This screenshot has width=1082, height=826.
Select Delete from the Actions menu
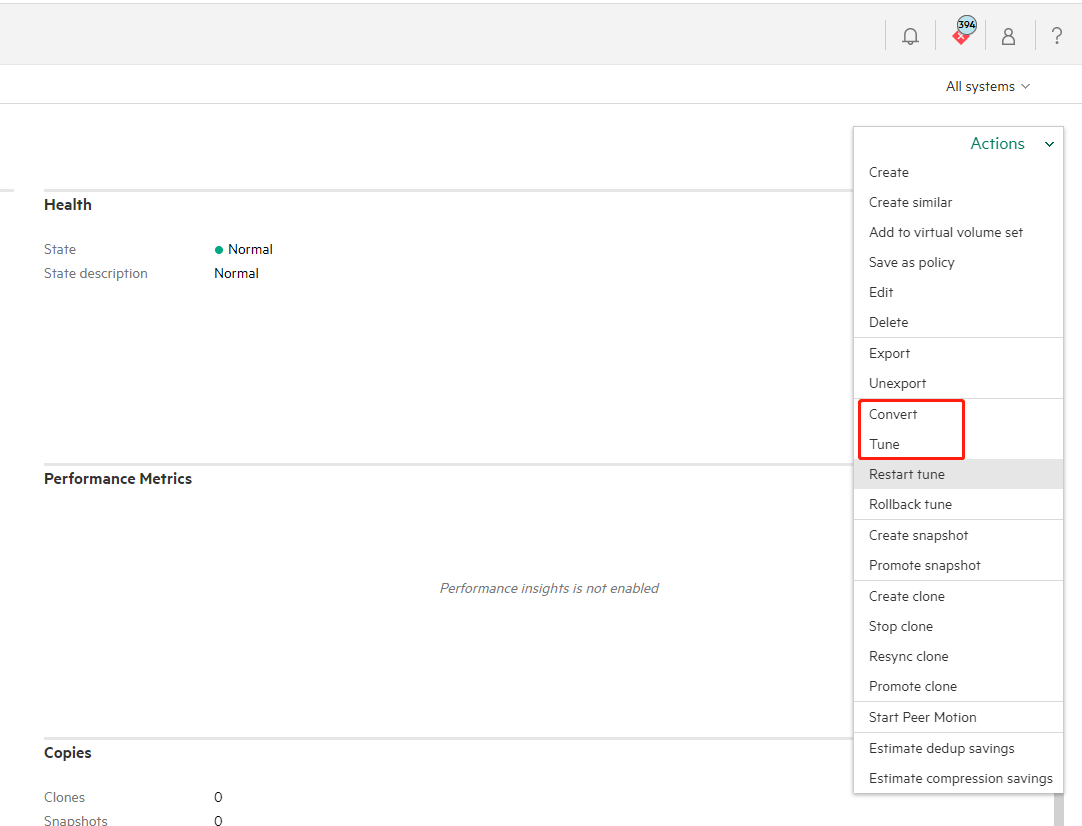[888, 322]
